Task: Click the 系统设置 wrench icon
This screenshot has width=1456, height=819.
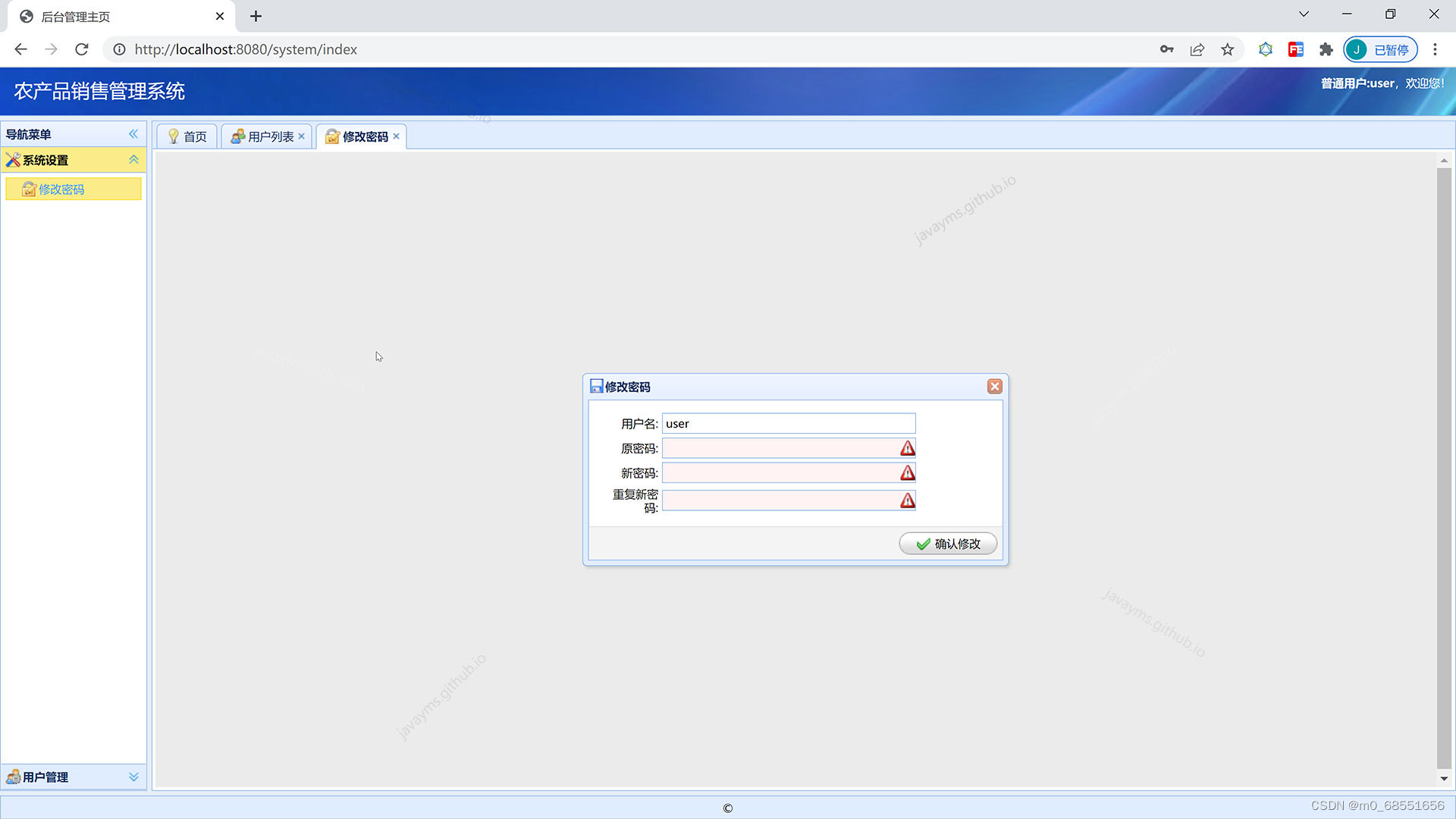Action: coord(12,160)
